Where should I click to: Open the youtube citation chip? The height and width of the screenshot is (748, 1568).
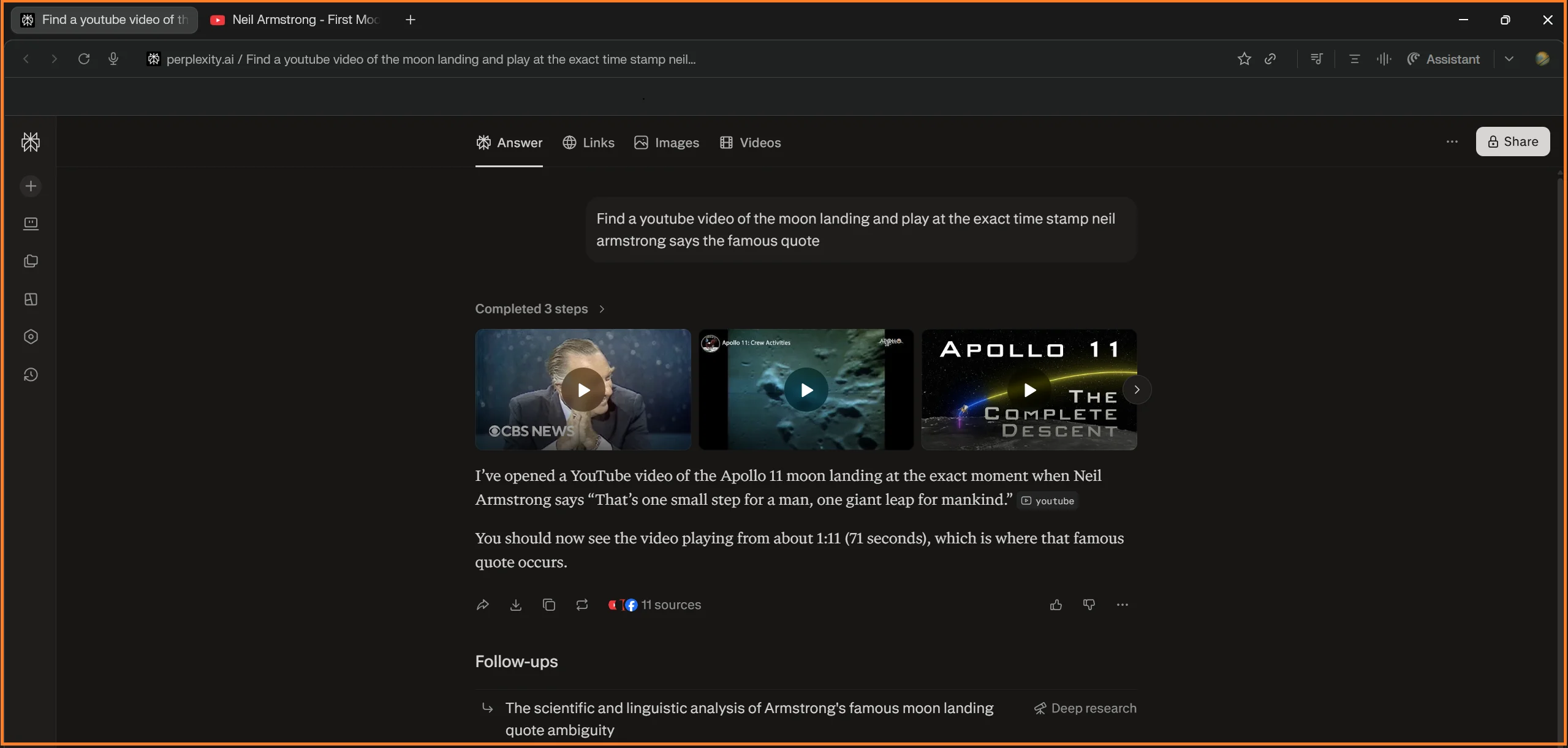tap(1047, 501)
